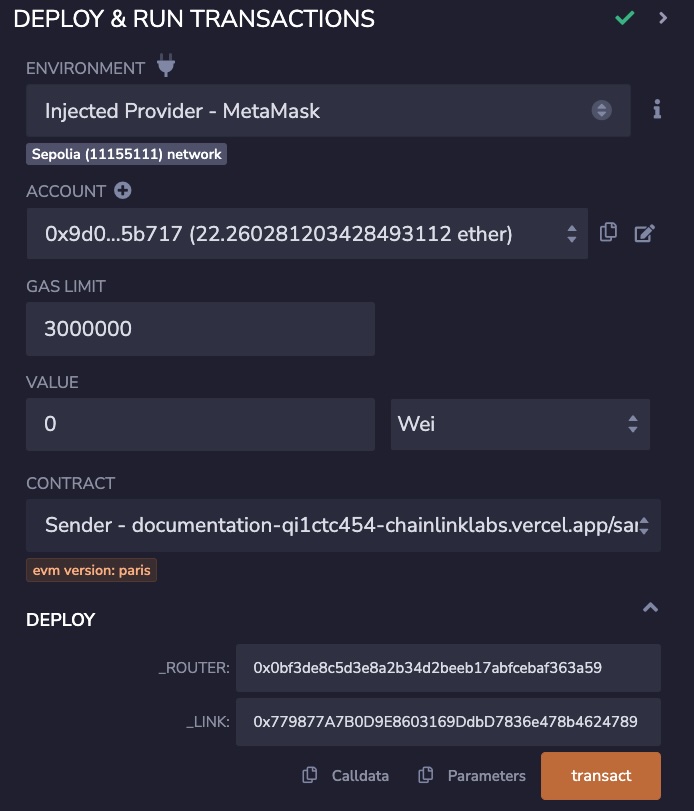
Task: Open the environment info icon
Action: 657,110
